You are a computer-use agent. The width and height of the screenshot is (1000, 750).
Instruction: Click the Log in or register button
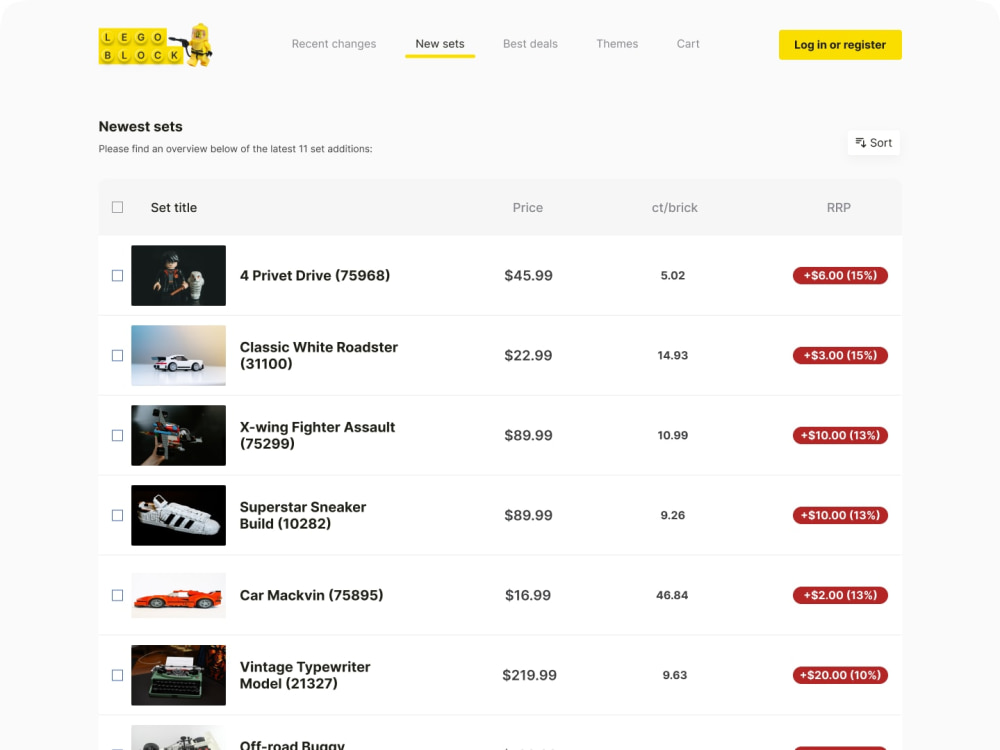pos(840,45)
